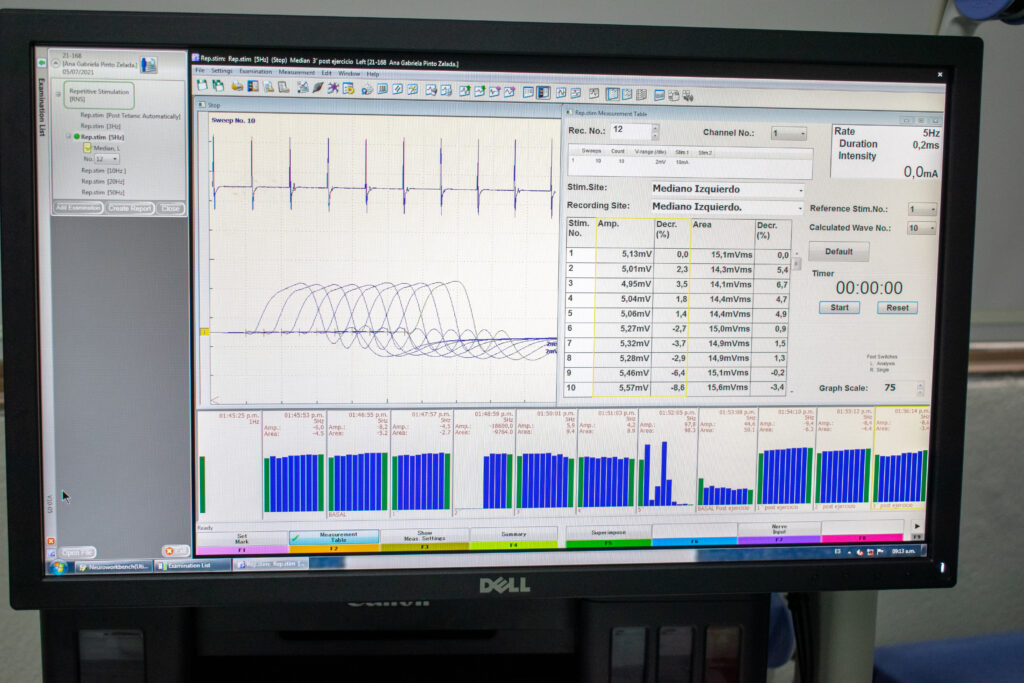Click the feather pen toolbar icon
1024x683 pixels.
point(318,89)
